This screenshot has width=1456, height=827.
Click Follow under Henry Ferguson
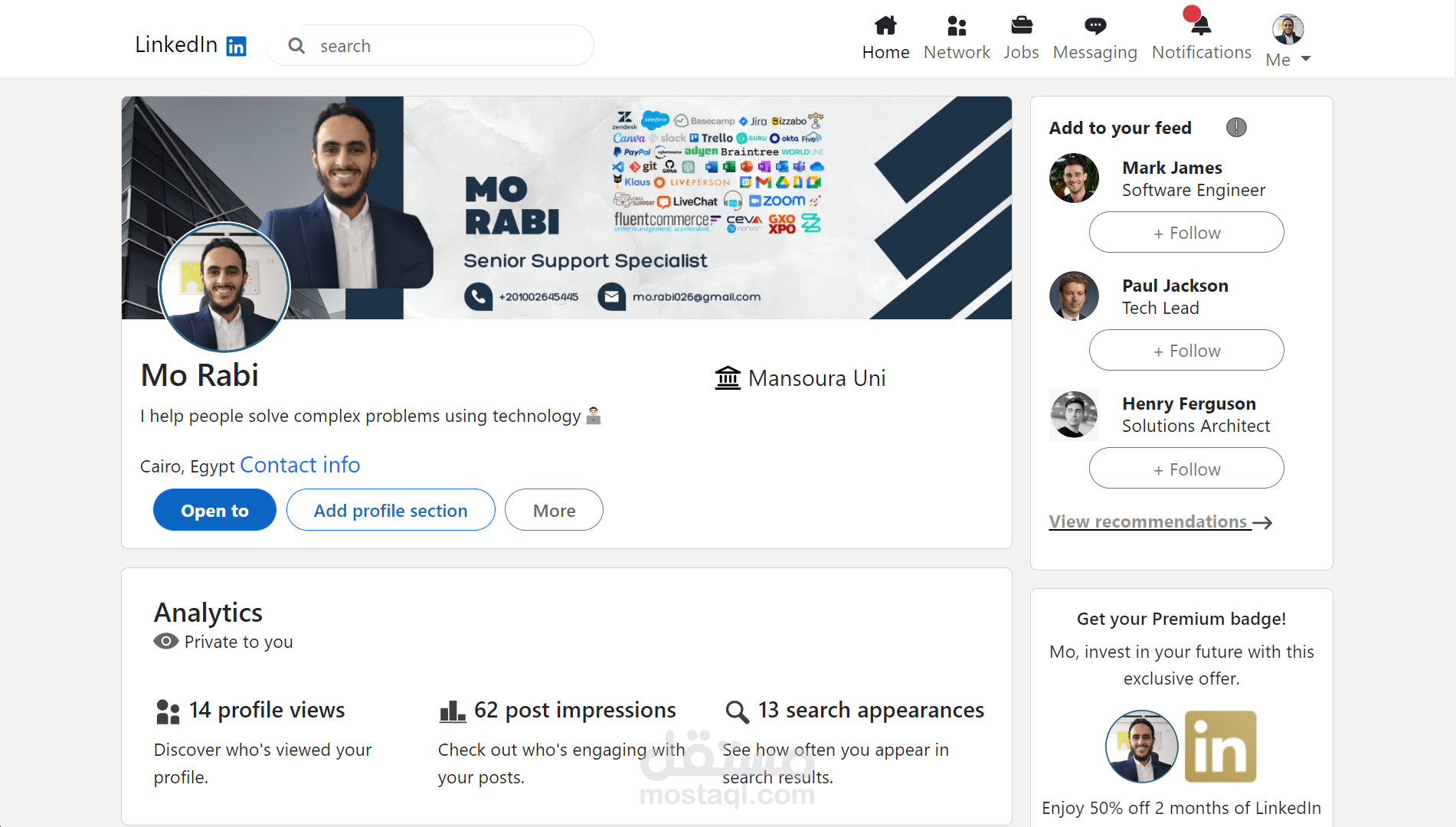(1186, 468)
